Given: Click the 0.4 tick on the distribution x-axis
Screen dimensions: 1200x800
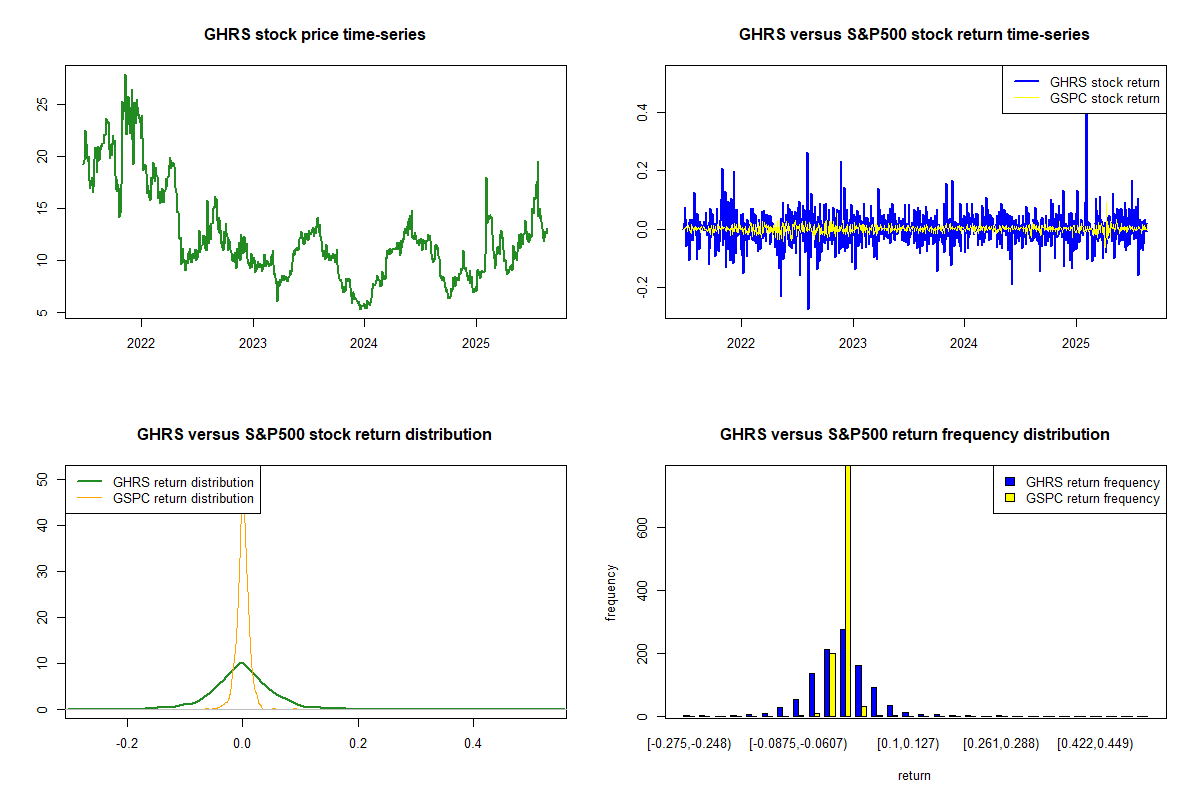Looking at the screenshot, I should pos(473,744).
